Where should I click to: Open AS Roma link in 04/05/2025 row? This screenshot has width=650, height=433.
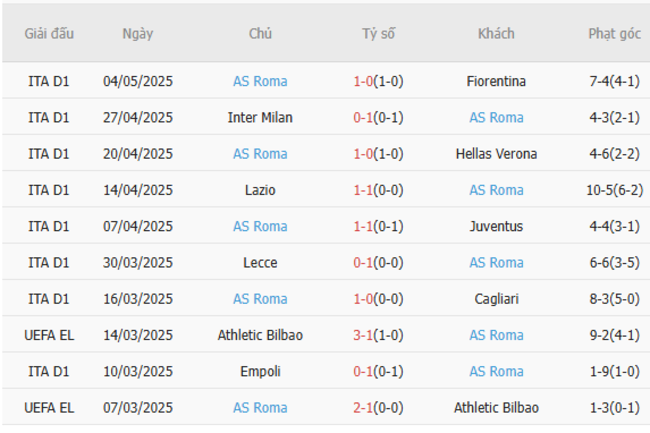coord(260,81)
